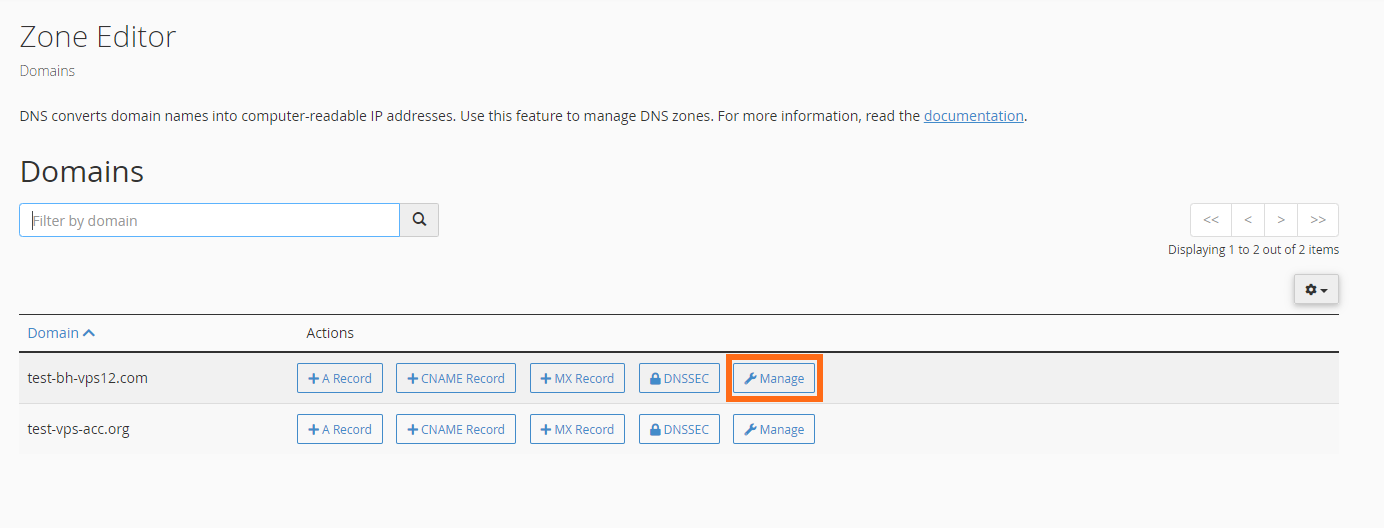Add A Record for test-bh-vps12.com
Screen dimensions: 1384x528
[340, 378]
